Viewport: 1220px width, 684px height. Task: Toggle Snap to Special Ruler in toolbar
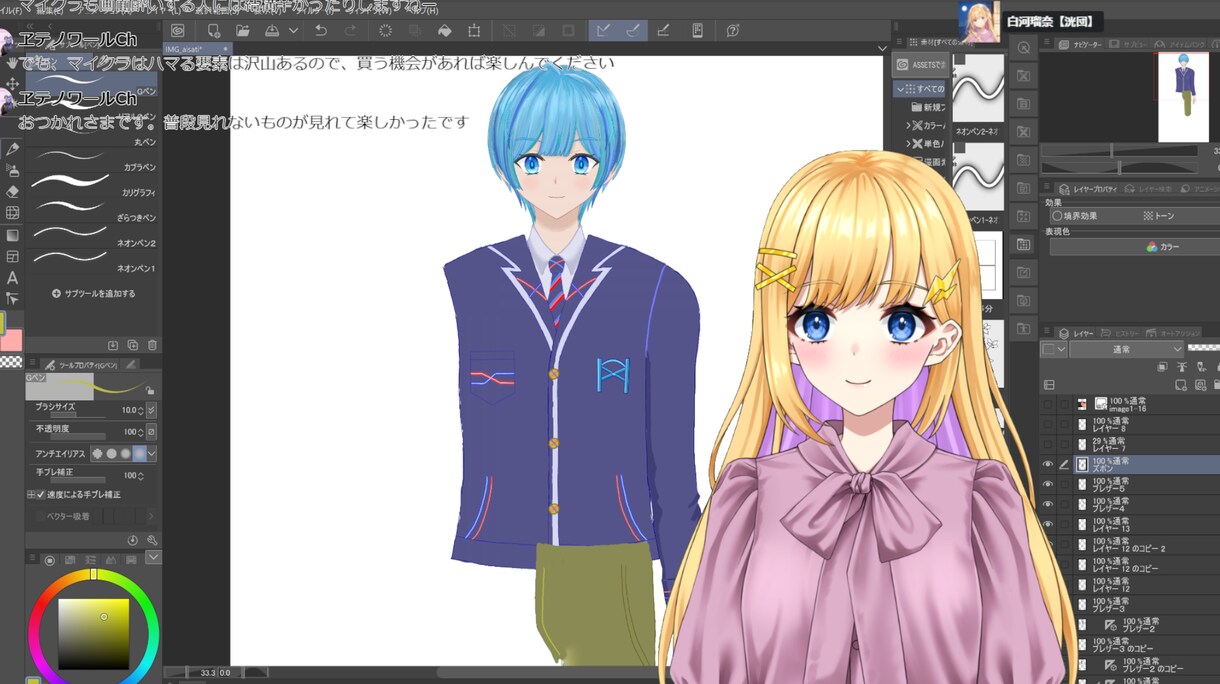coord(632,30)
